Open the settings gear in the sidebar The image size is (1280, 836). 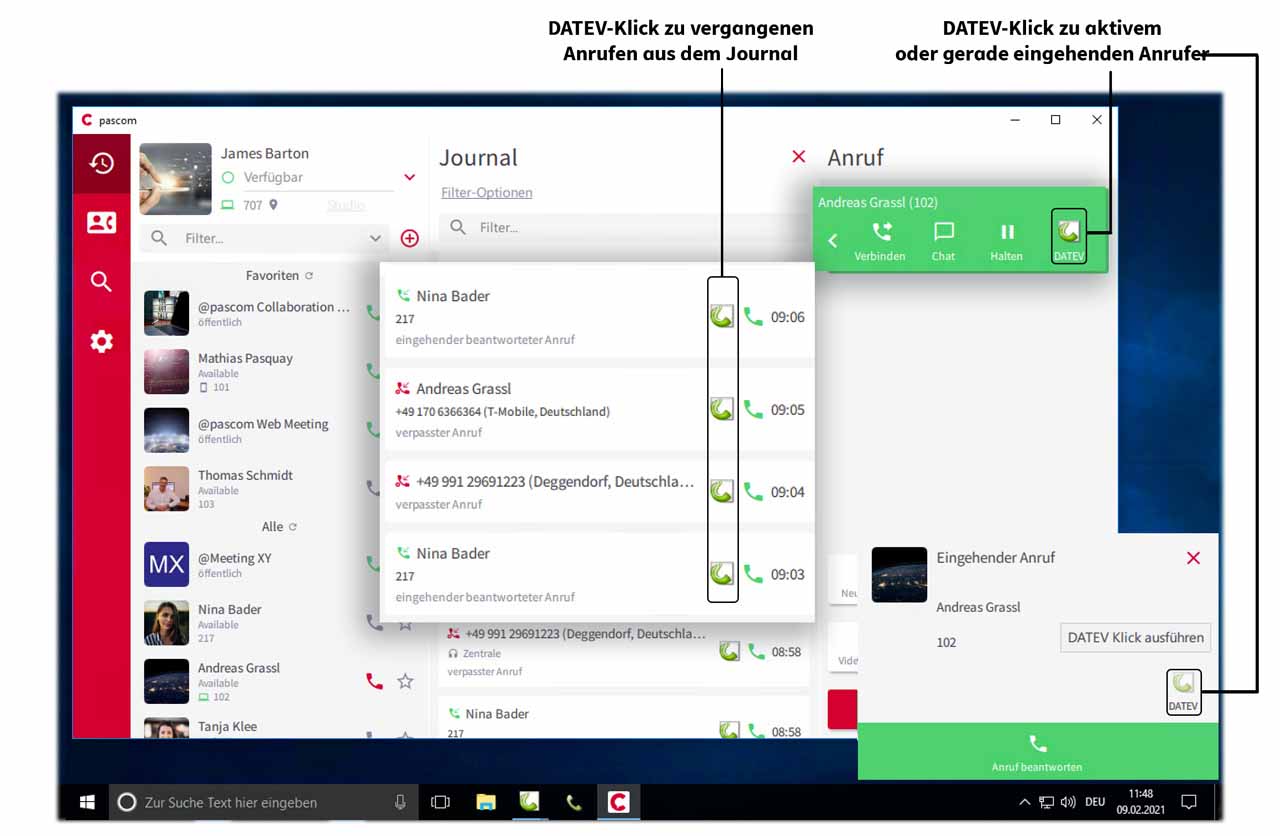(x=101, y=341)
